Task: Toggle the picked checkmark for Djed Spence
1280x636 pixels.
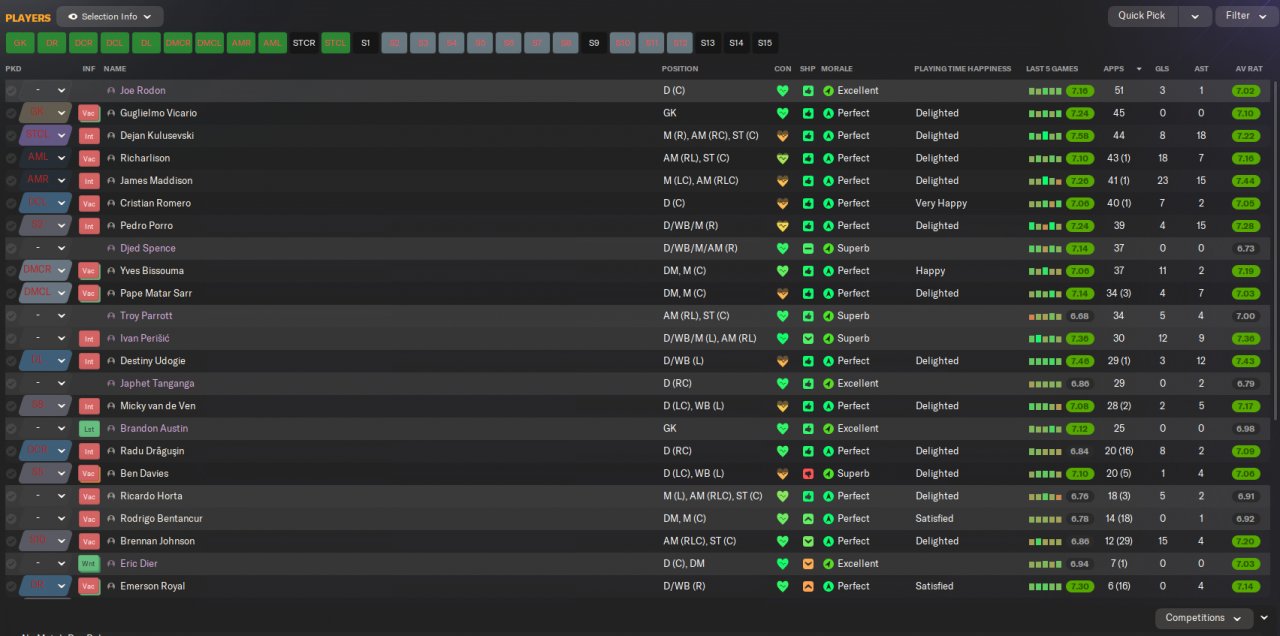Action: tap(12, 248)
